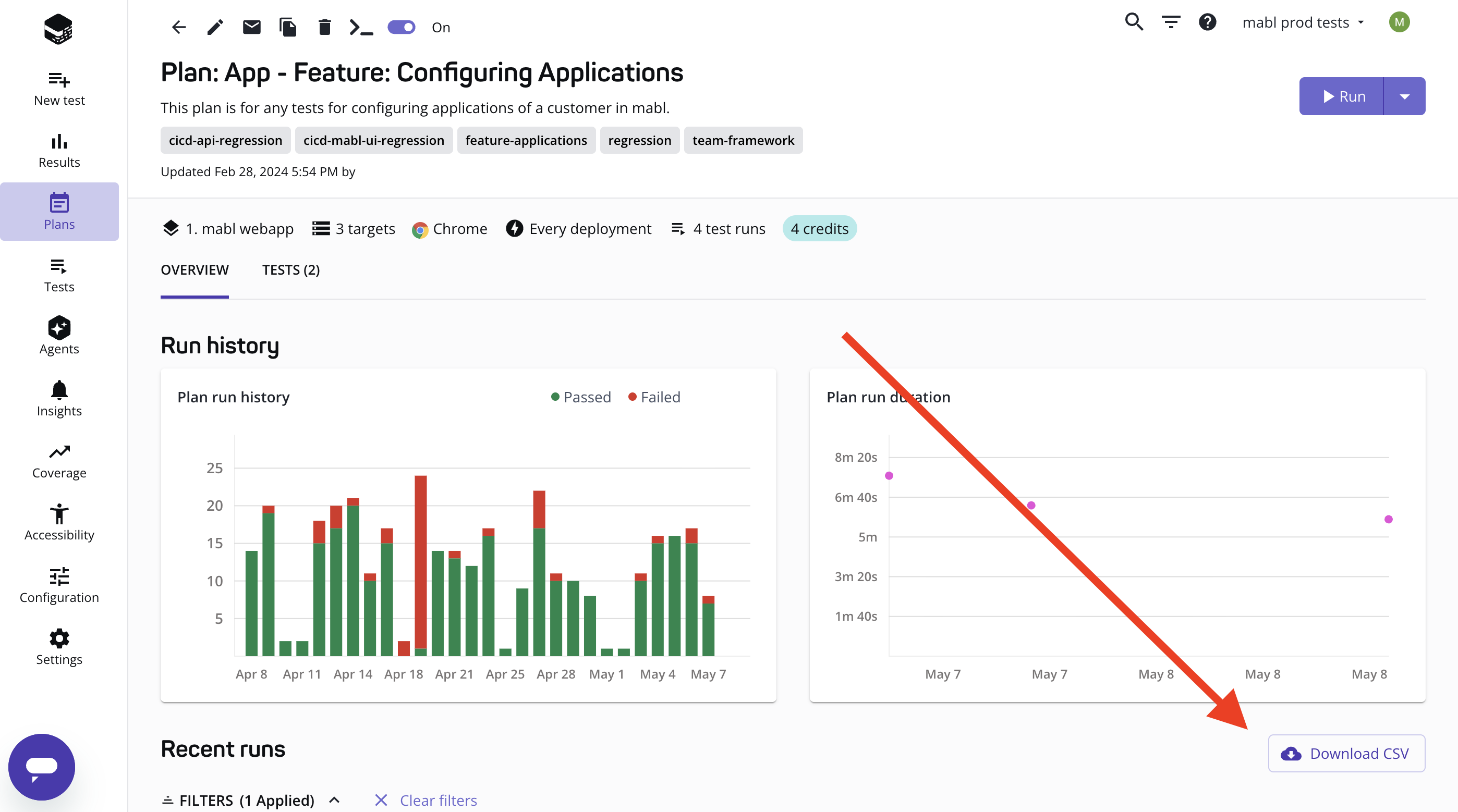The width and height of the screenshot is (1458, 812).
Task: Switch to the TESTS (2) tab
Action: pos(291,270)
